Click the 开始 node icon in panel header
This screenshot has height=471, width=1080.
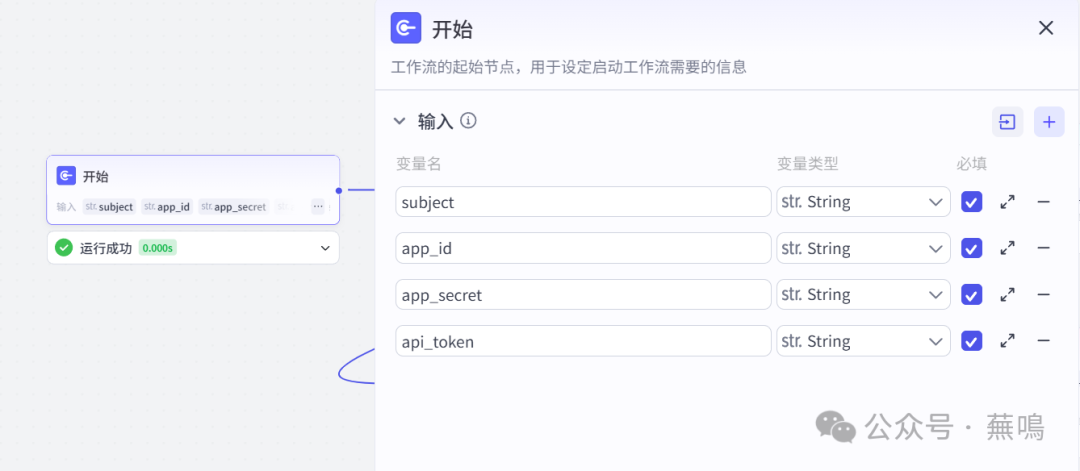click(x=406, y=28)
